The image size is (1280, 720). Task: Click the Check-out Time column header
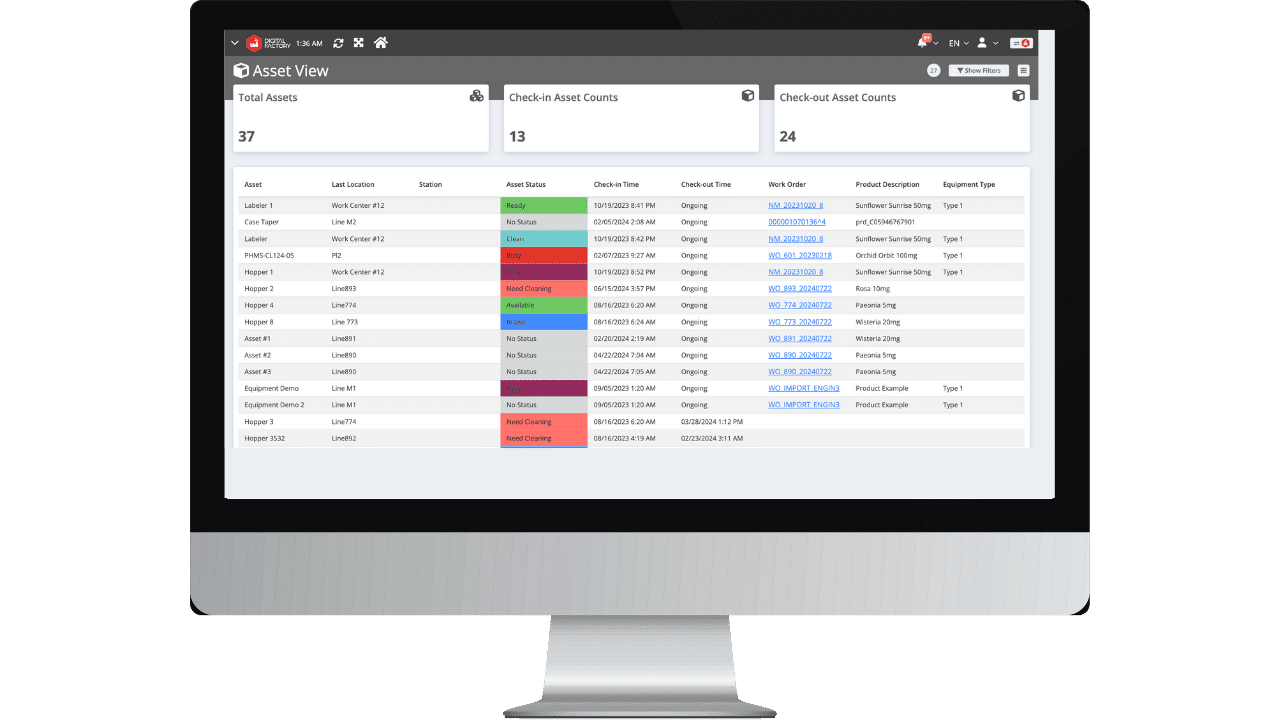[706, 185]
